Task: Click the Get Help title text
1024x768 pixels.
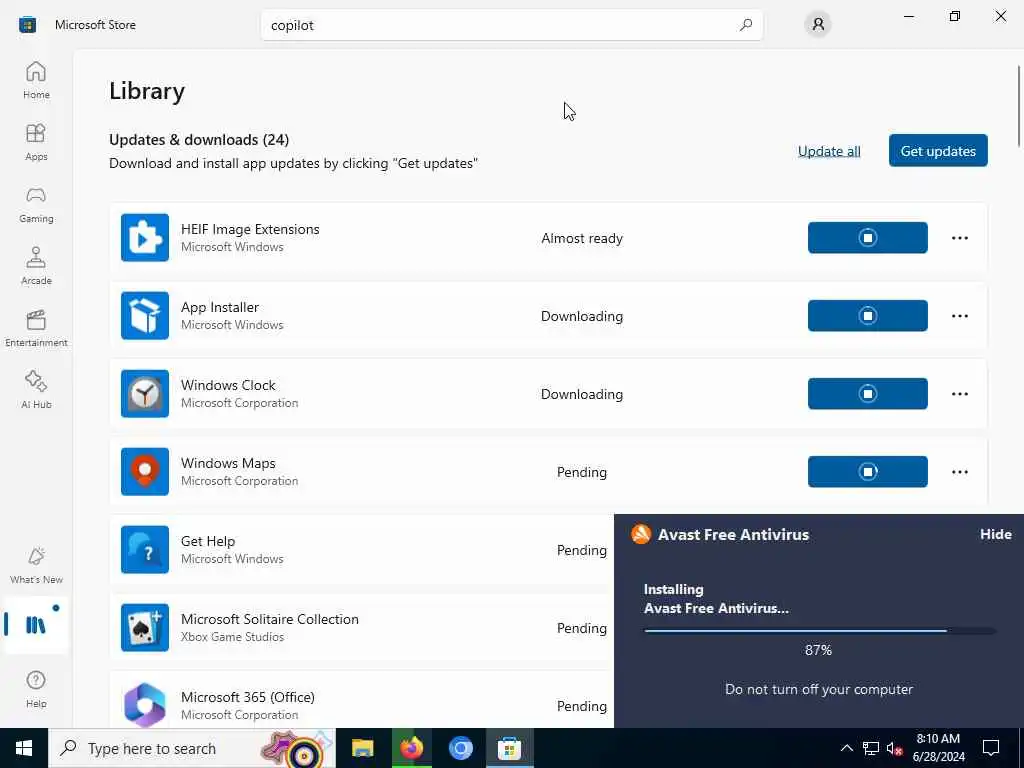Action: pyautogui.click(x=208, y=541)
